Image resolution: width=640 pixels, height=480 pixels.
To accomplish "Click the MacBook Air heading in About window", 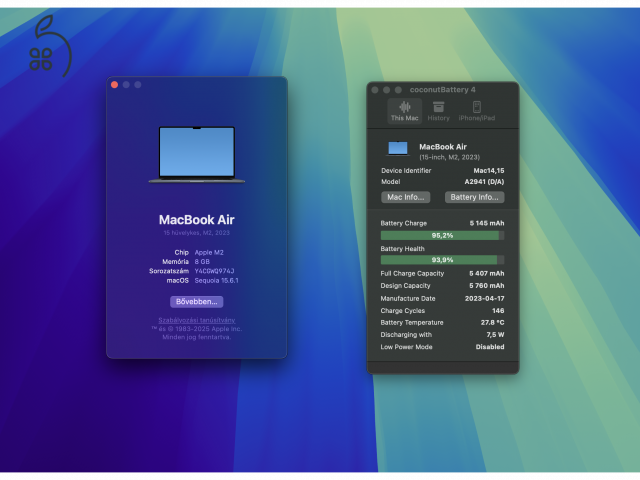I will [x=196, y=220].
